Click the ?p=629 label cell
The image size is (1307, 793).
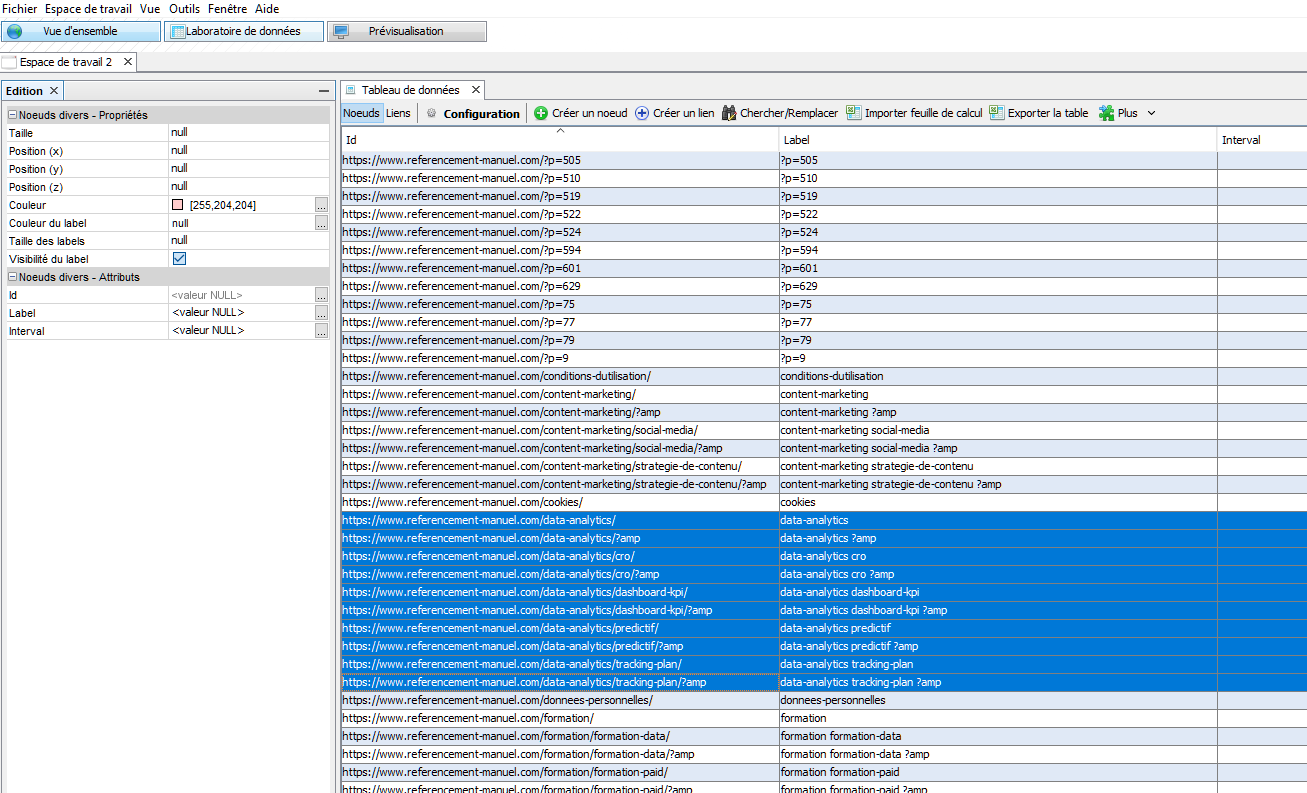click(998, 286)
